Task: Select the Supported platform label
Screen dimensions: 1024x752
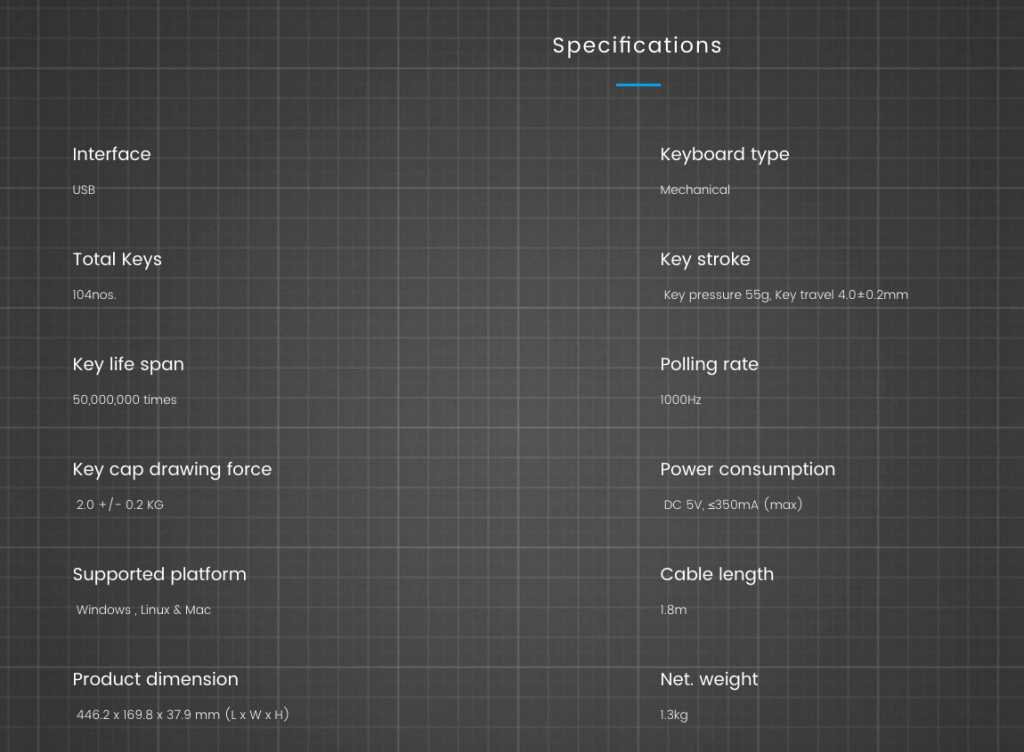Action: click(x=159, y=575)
